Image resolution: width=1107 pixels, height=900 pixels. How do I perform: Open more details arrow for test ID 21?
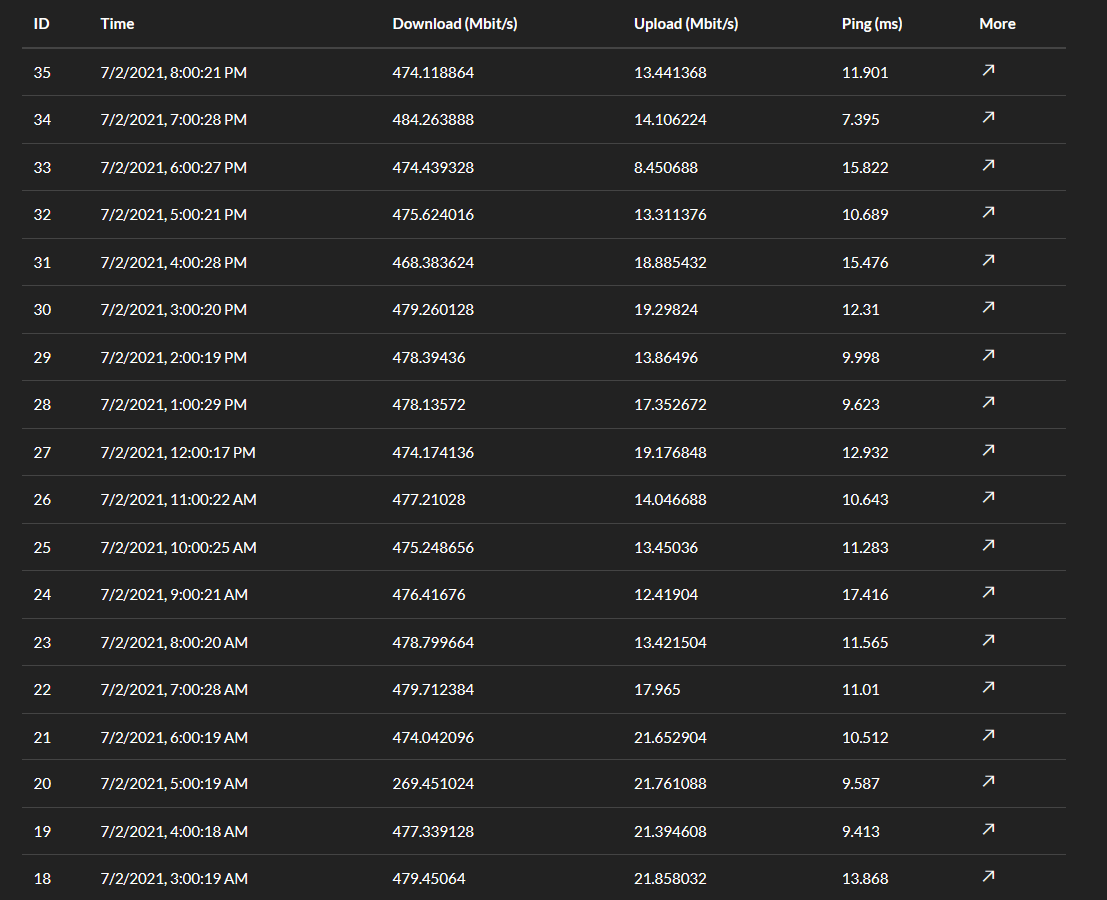click(x=988, y=736)
